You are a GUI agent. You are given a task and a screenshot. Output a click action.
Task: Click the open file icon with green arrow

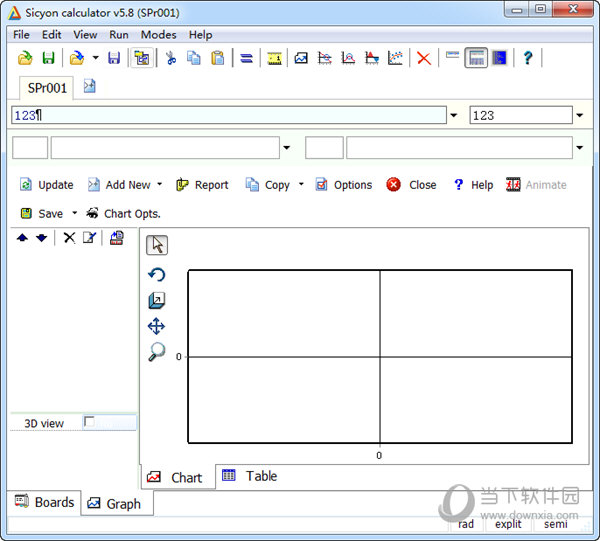[x=25, y=58]
